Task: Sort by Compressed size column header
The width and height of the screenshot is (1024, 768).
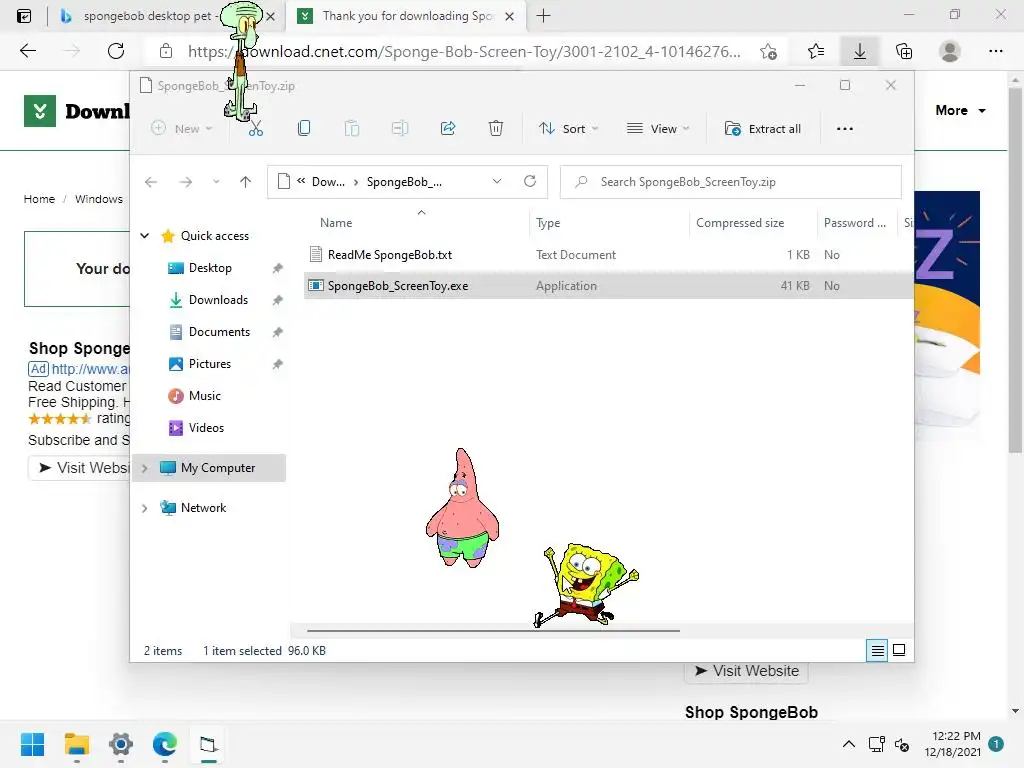Action: coord(739,223)
